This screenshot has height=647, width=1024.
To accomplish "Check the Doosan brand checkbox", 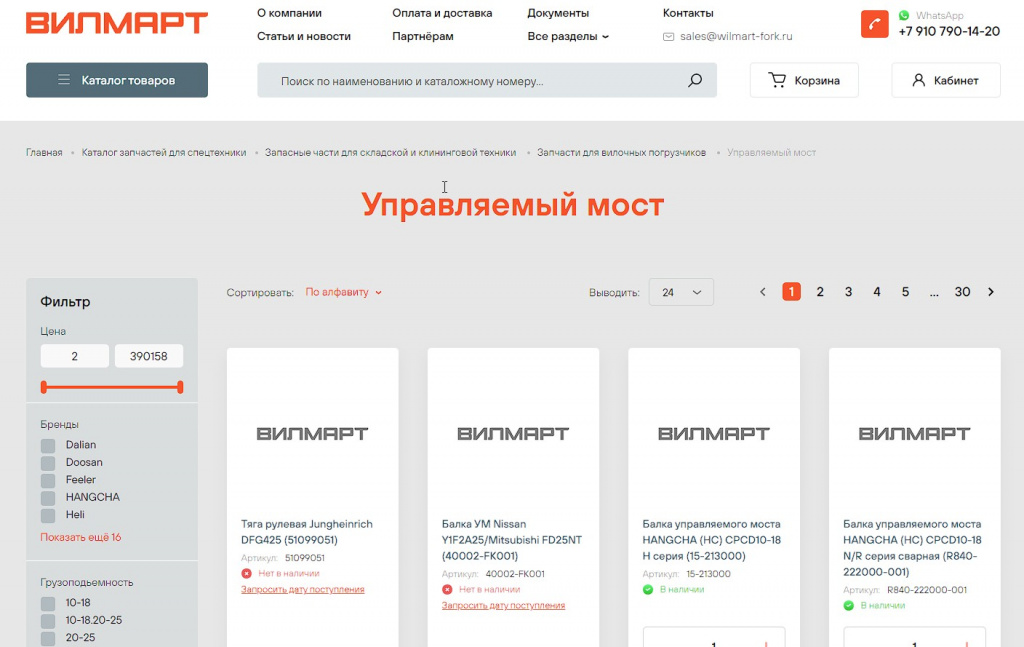I will tap(48, 464).
